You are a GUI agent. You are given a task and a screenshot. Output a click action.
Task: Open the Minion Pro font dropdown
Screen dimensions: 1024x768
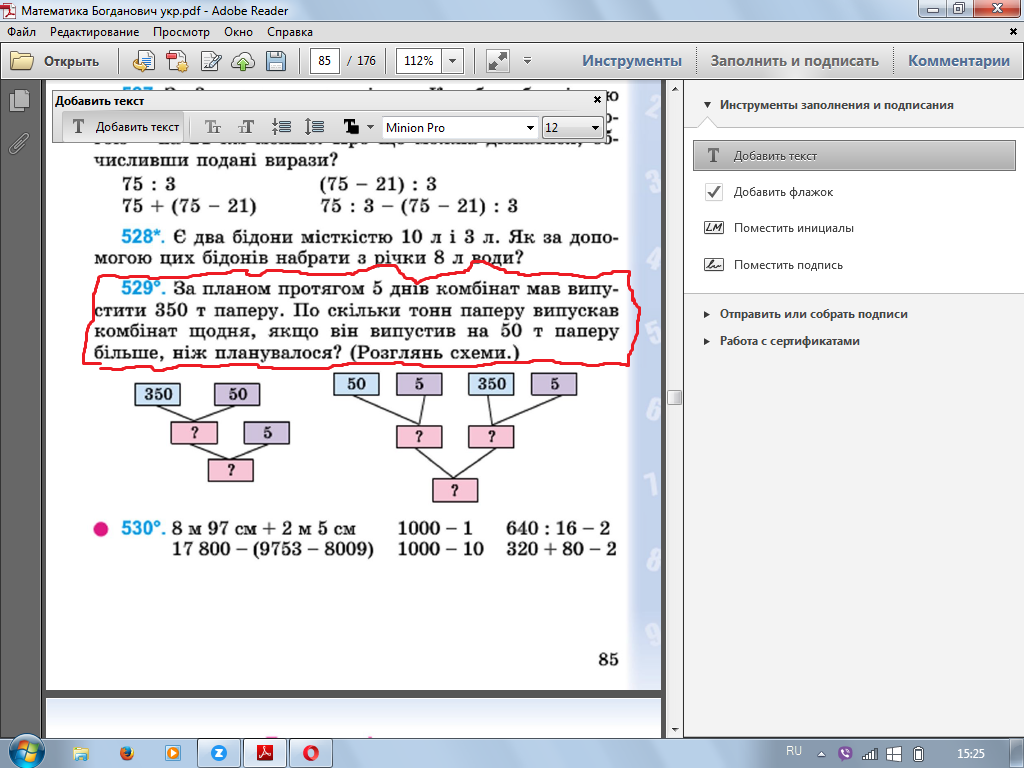coord(530,128)
